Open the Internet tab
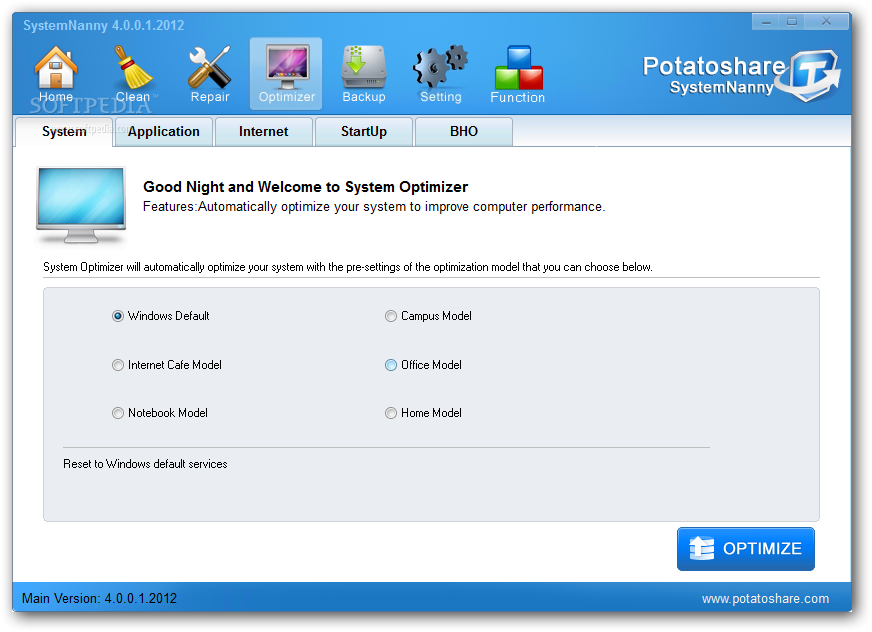 pos(264,132)
